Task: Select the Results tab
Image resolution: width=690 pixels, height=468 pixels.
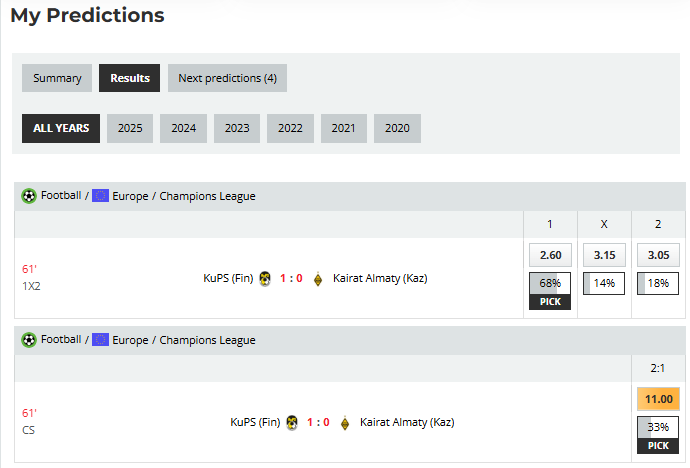Action: click(130, 78)
